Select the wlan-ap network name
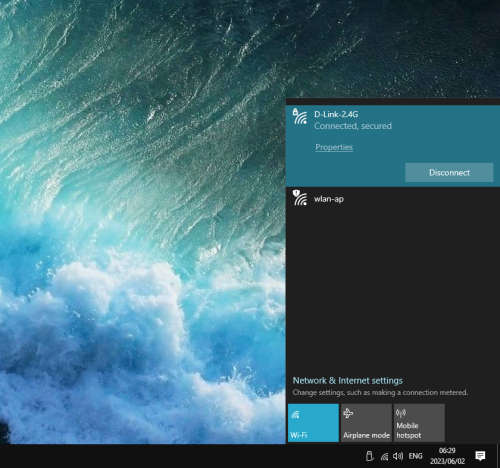 329,199
